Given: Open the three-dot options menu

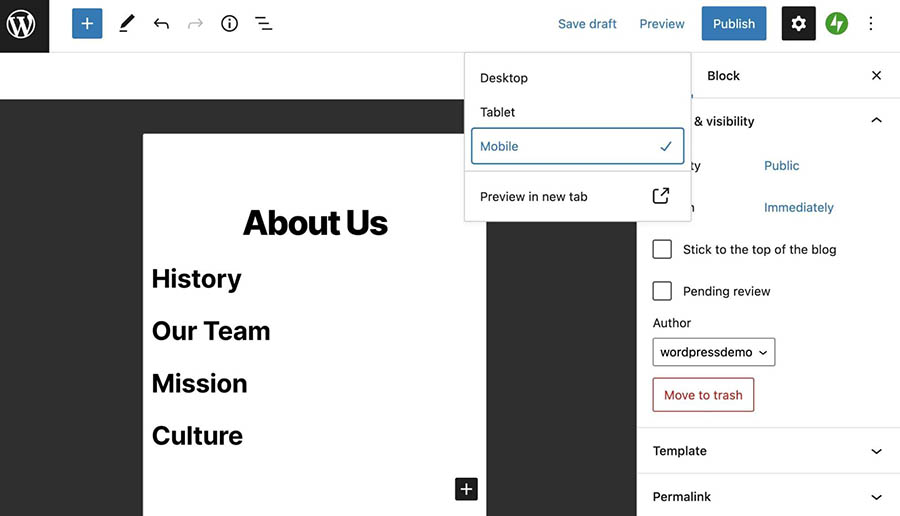Looking at the screenshot, I should click(871, 24).
